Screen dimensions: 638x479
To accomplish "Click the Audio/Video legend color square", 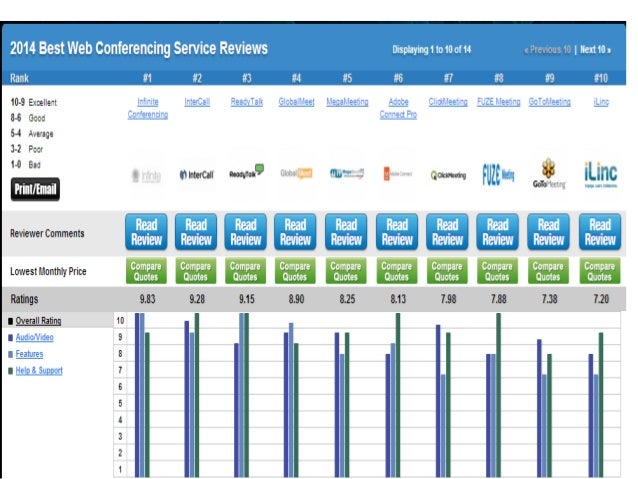I will (x=11, y=338).
